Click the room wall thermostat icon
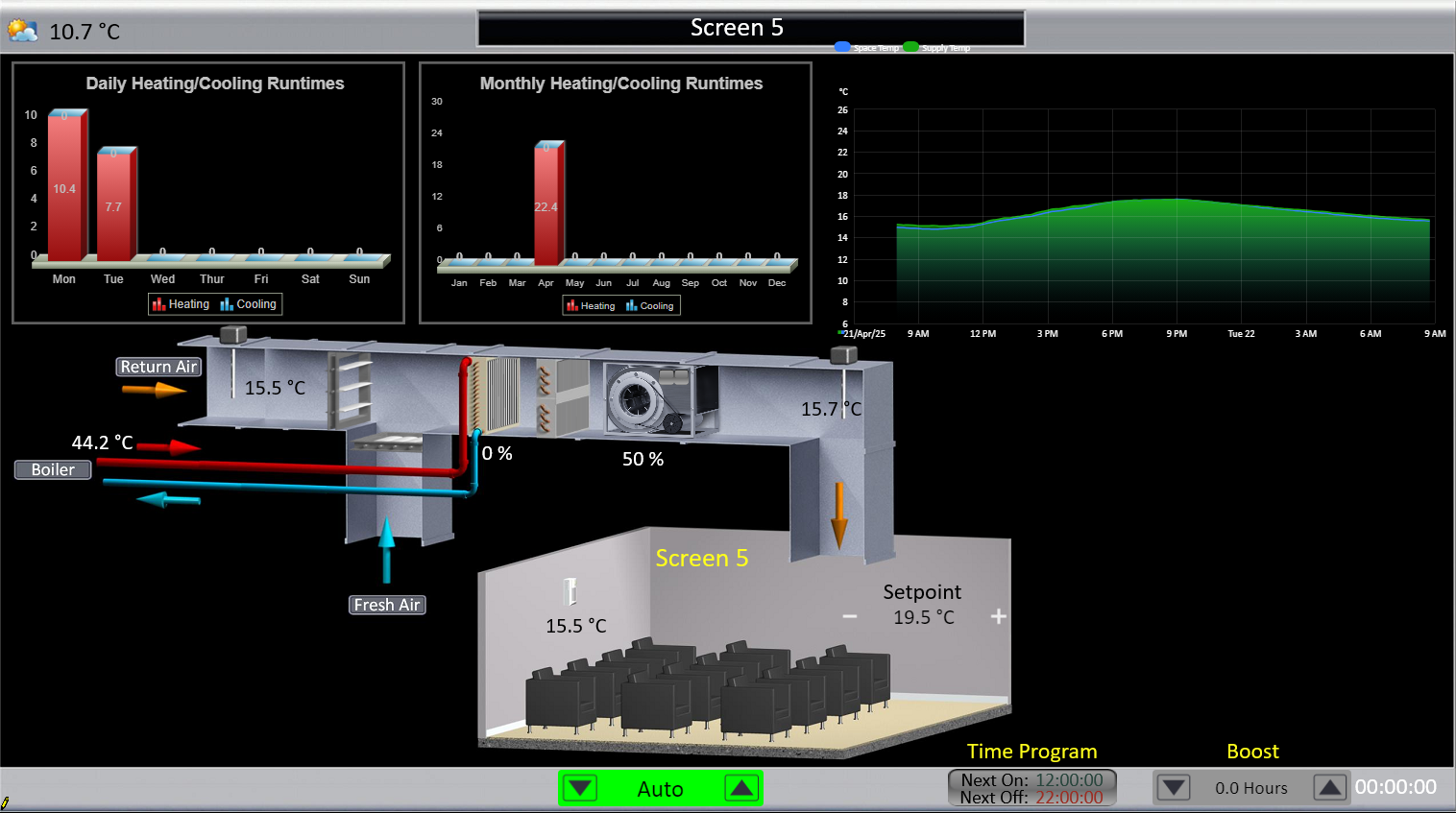 (x=570, y=590)
